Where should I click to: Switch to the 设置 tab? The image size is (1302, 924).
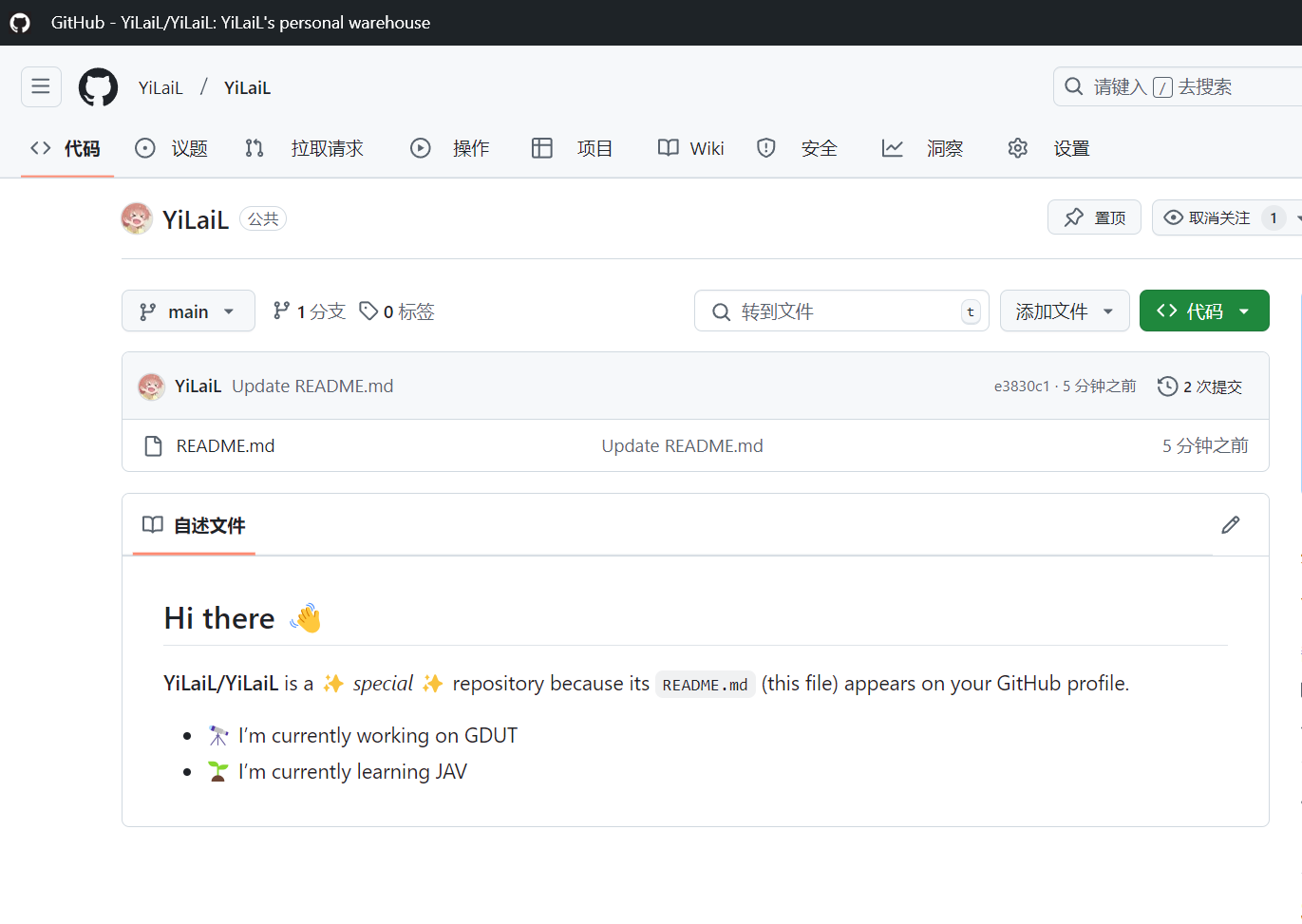[1049, 148]
